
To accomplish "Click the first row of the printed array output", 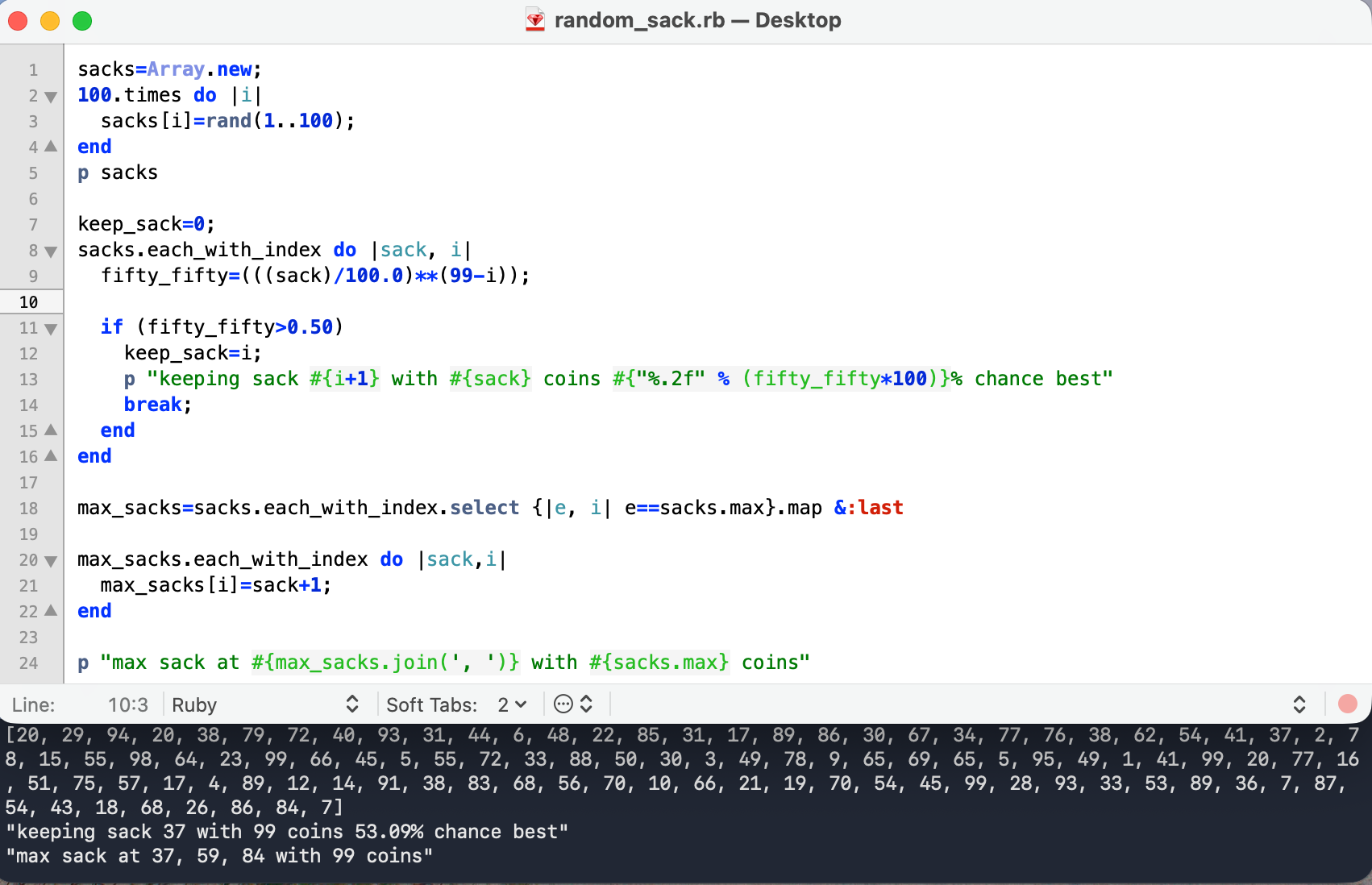I will (683, 735).
